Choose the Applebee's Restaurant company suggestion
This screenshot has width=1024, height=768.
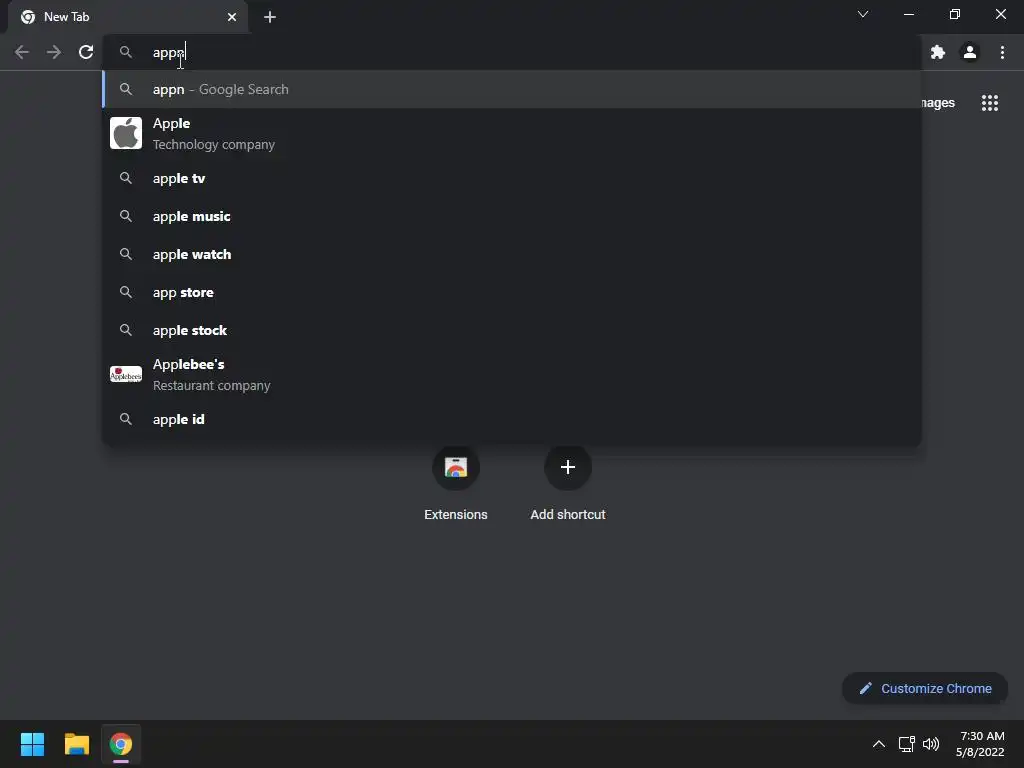point(512,374)
